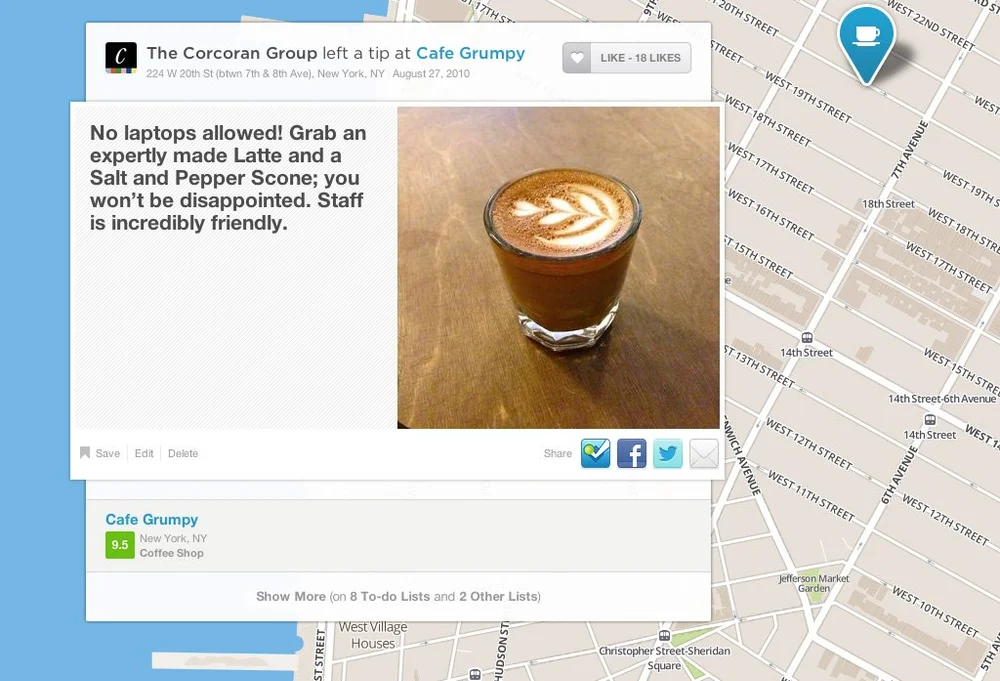
Task: Expand Show More lists section
Action: click(399, 596)
